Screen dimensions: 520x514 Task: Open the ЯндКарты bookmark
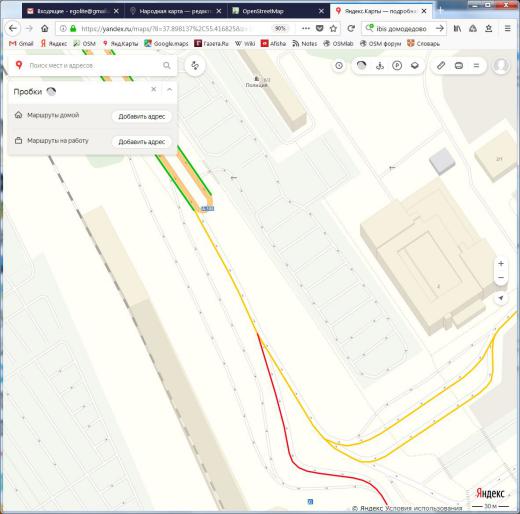[120, 43]
